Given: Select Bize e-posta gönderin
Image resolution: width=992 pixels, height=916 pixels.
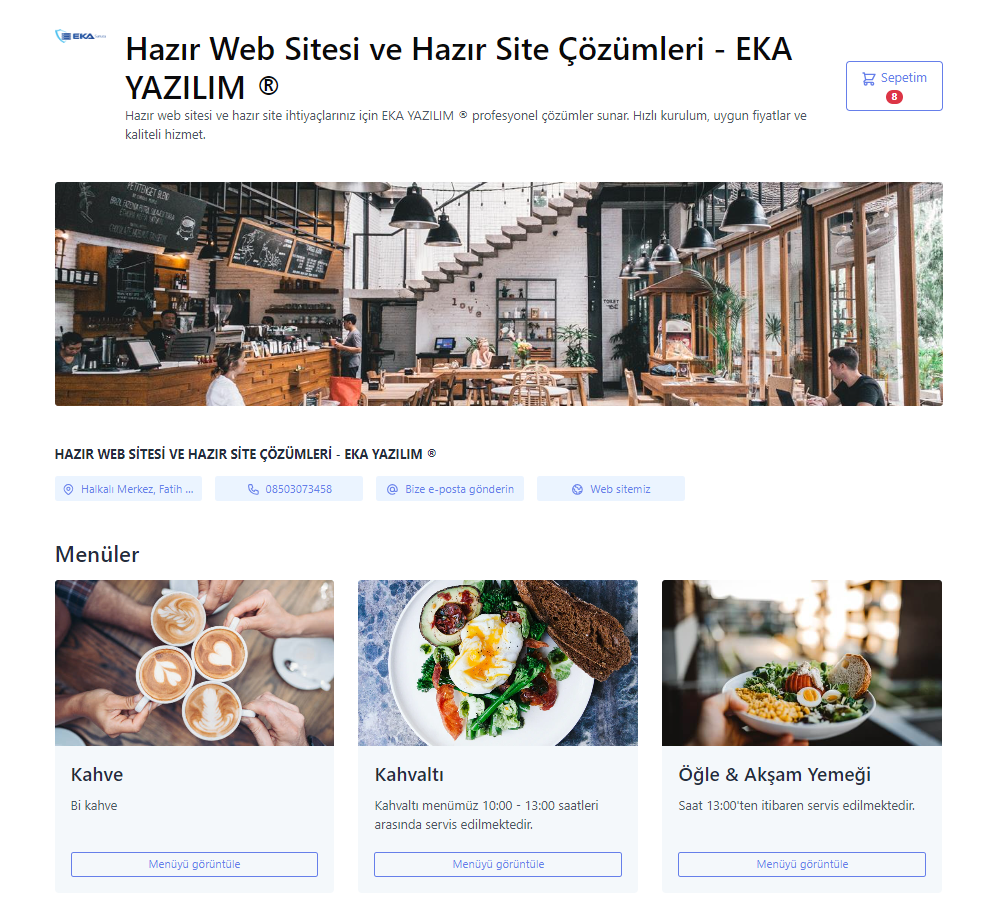Looking at the screenshot, I should click(x=450, y=488).
